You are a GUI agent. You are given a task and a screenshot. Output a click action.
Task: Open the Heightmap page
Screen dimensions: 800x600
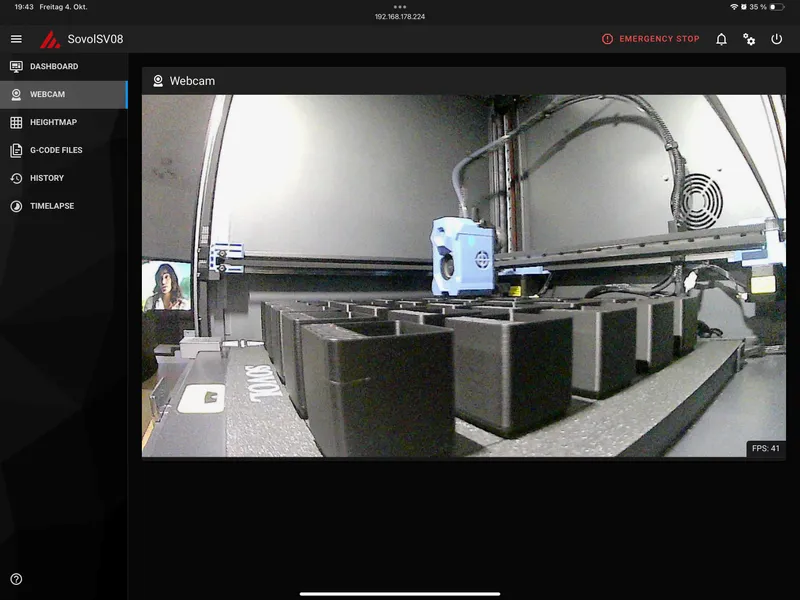click(64, 122)
